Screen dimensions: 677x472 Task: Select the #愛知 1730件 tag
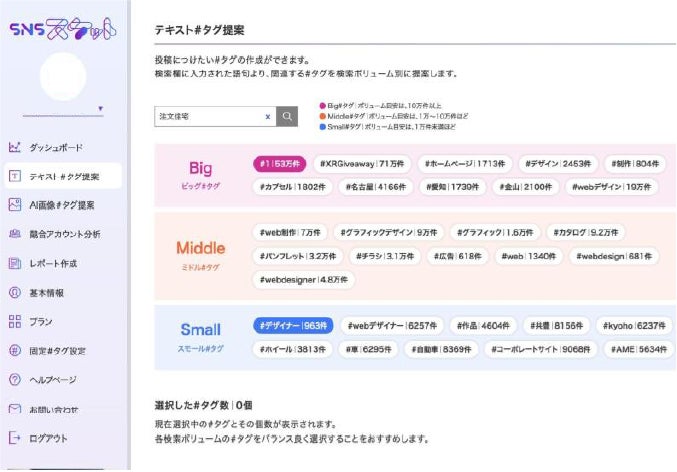tap(452, 187)
